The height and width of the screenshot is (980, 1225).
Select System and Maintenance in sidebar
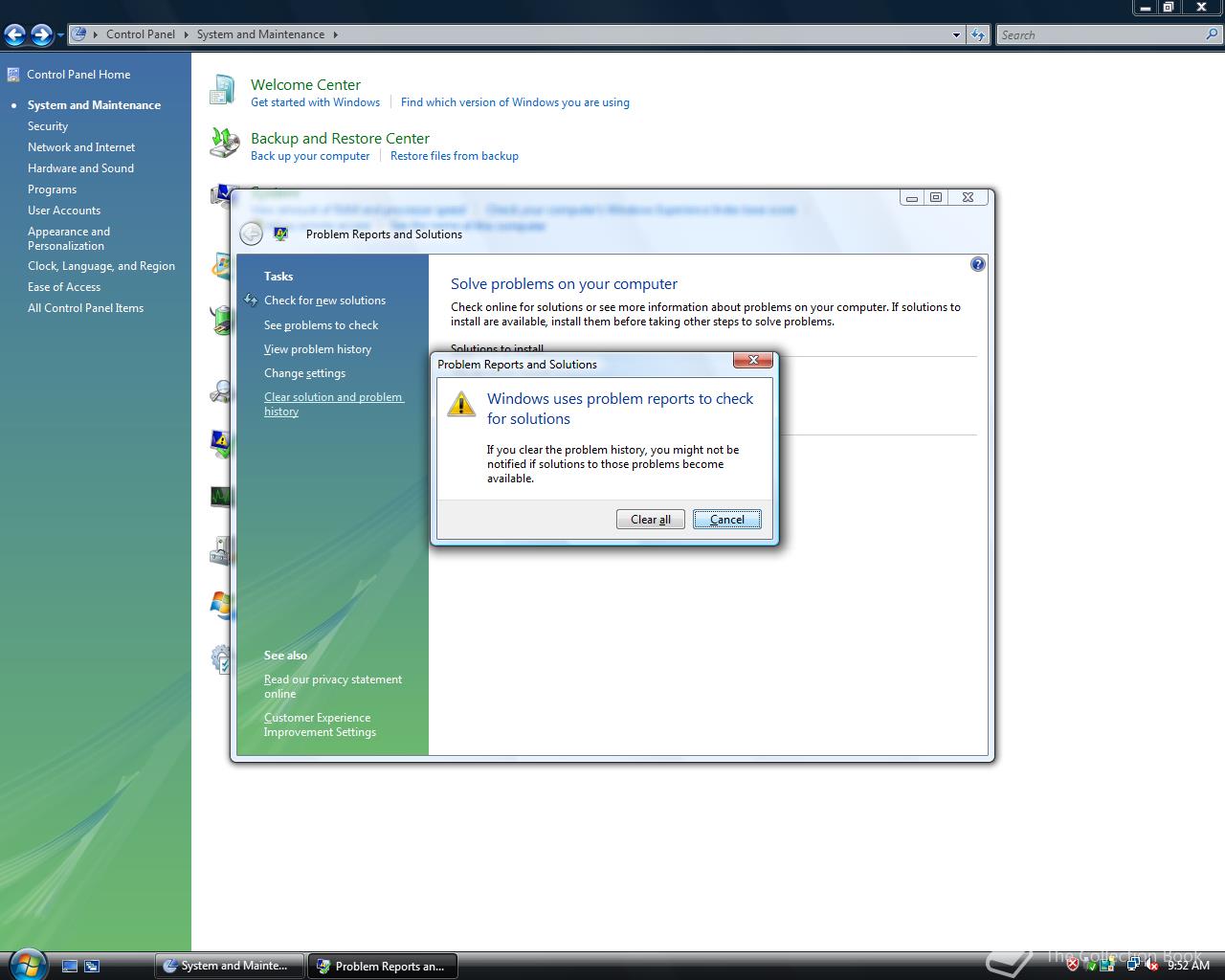pyautogui.click(x=94, y=105)
